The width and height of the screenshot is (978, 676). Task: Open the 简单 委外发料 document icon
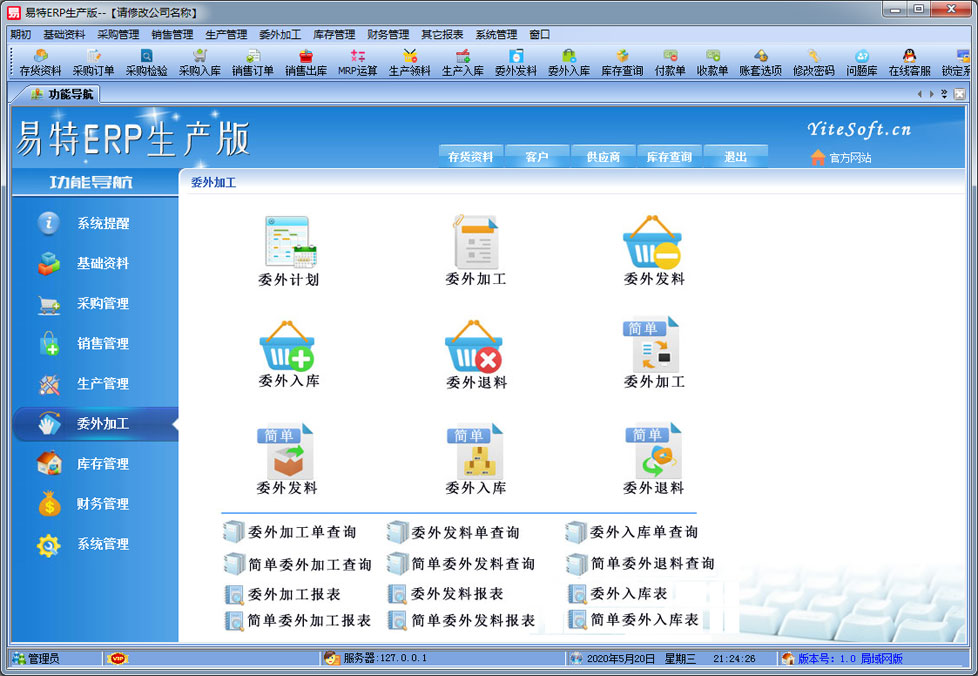coord(287,452)
